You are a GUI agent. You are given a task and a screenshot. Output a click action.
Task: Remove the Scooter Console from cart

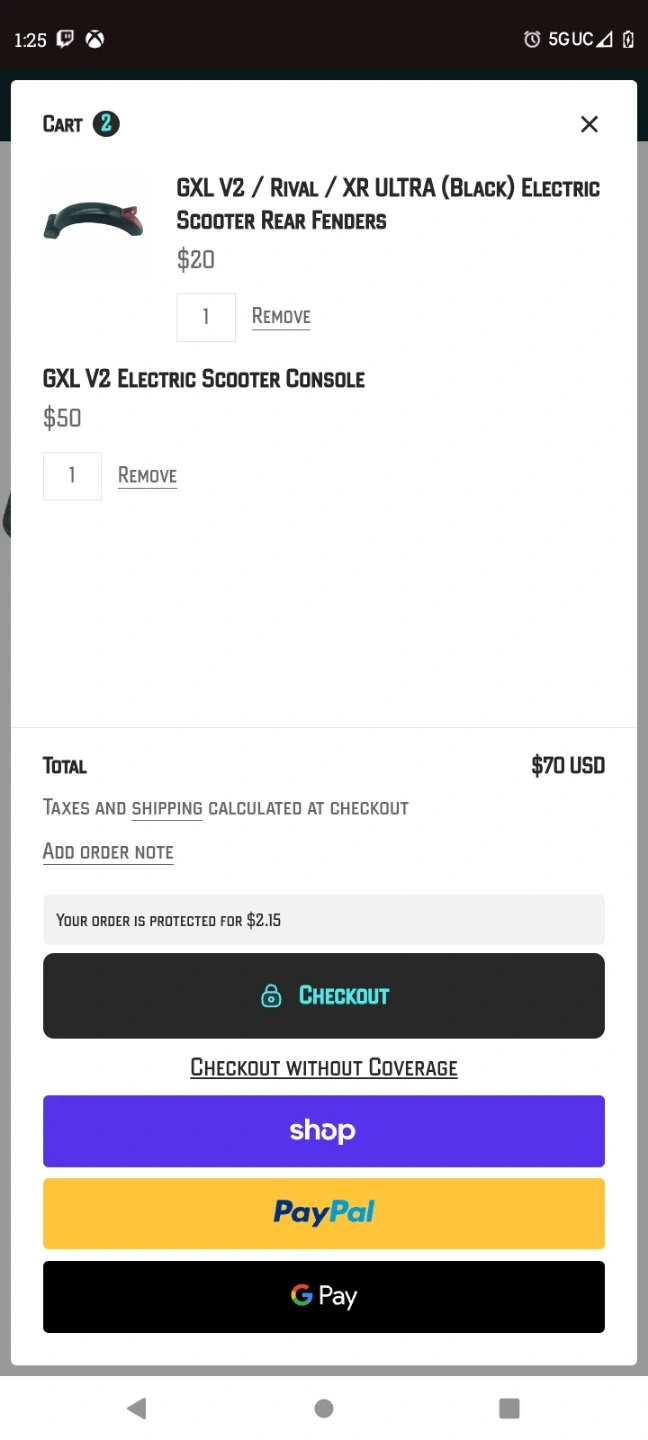[x=147, y=476]
